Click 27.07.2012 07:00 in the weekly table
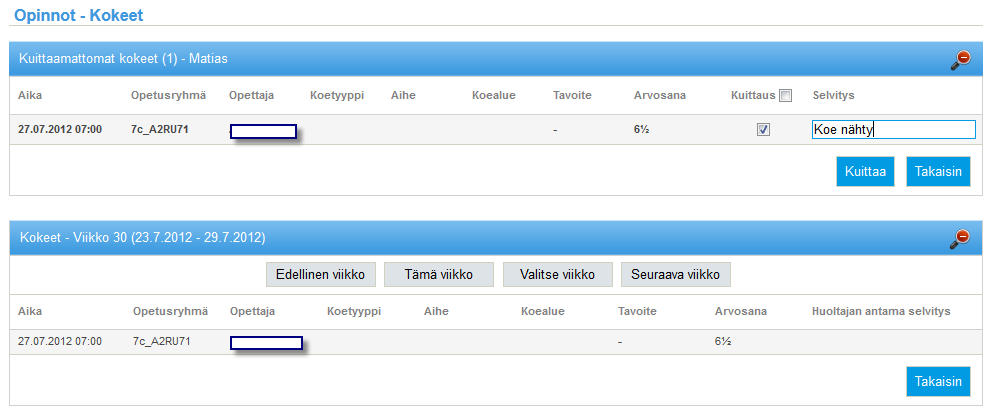Image resolution: width=992 pixels, height=416 pixels. tap(60, 341)
